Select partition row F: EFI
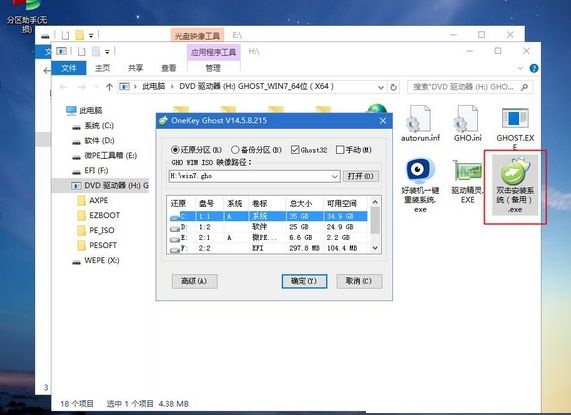 268,248
